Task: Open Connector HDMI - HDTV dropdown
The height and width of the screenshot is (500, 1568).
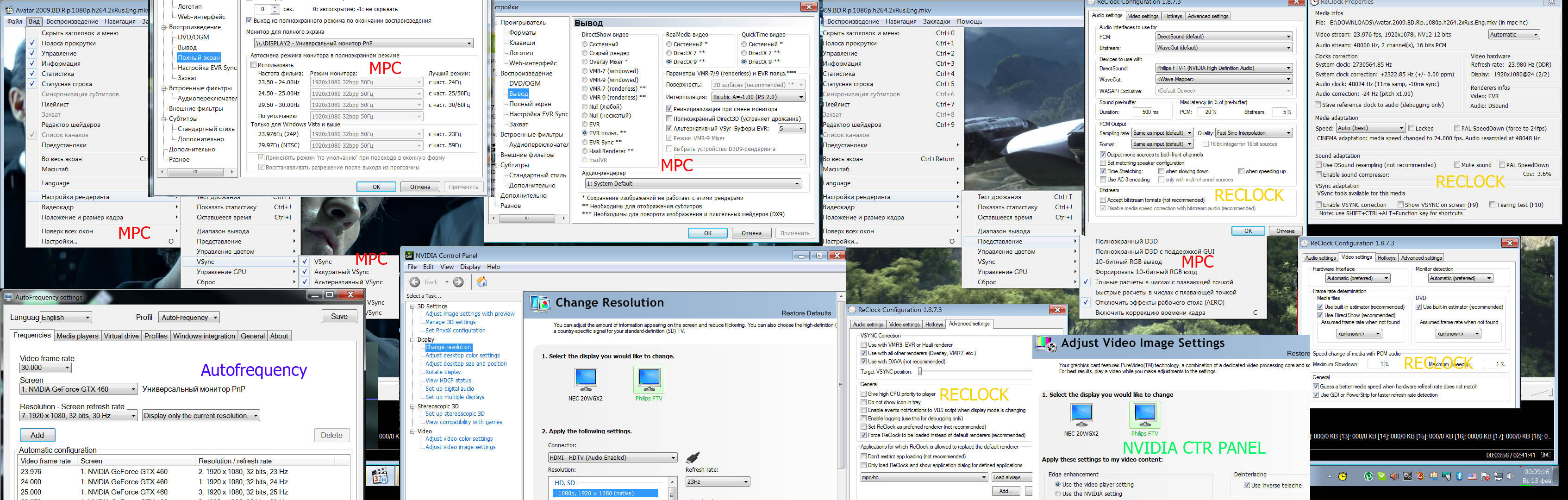Action: click(612, 457)
